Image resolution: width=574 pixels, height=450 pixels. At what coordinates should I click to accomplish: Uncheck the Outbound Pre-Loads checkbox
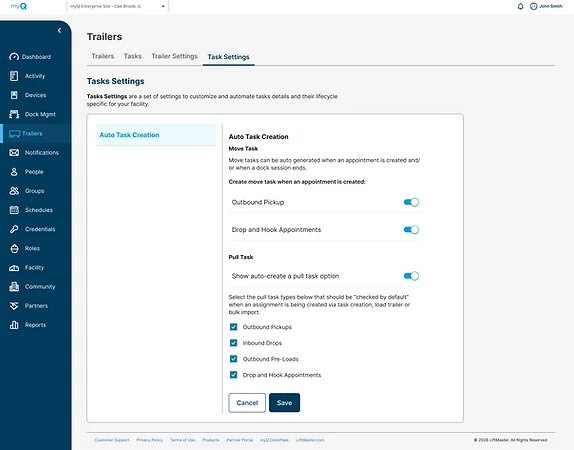(x=233, y=359)
